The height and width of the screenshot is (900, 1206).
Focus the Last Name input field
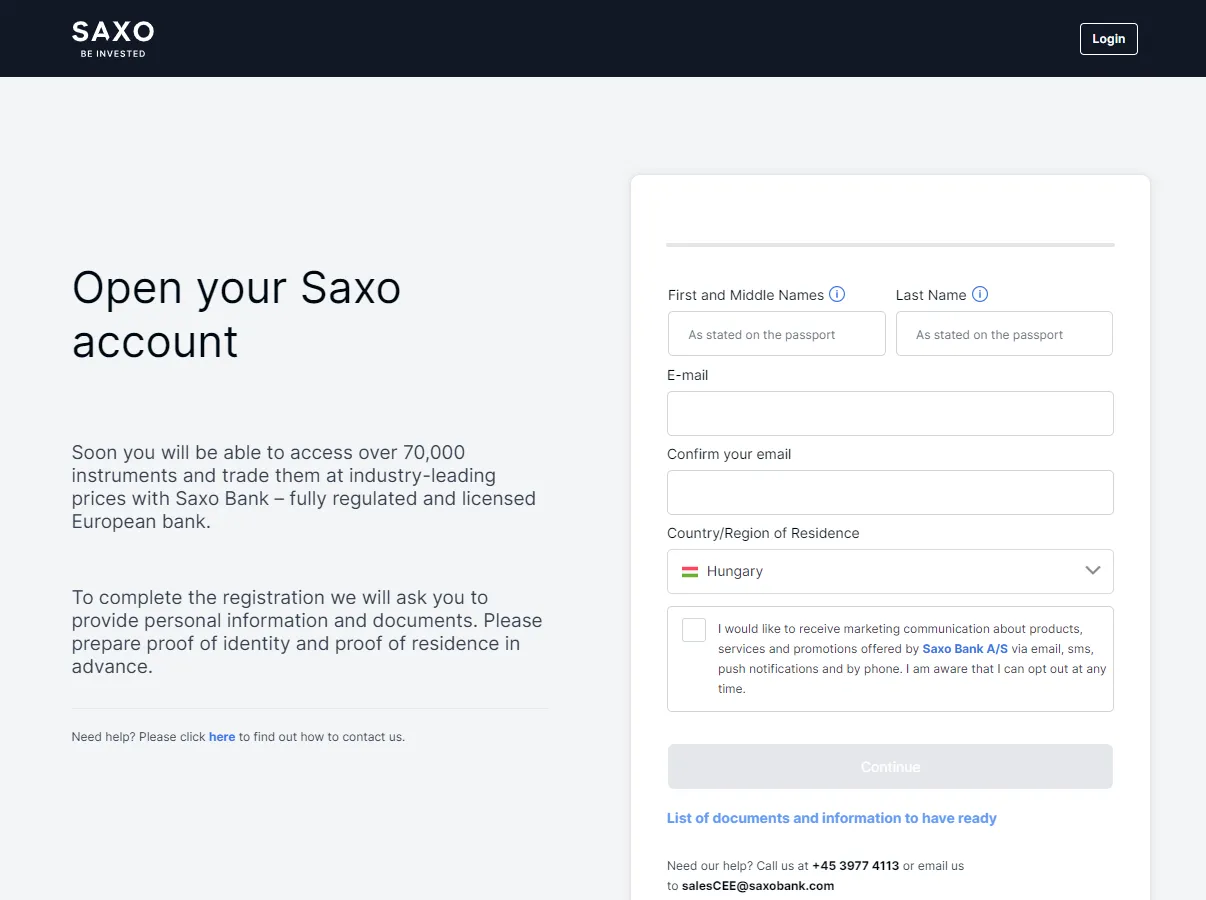1004,334
